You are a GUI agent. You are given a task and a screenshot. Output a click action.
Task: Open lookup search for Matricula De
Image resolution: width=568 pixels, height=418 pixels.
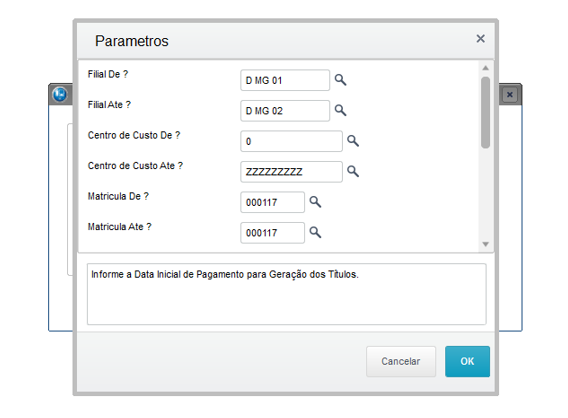point(315,202)
